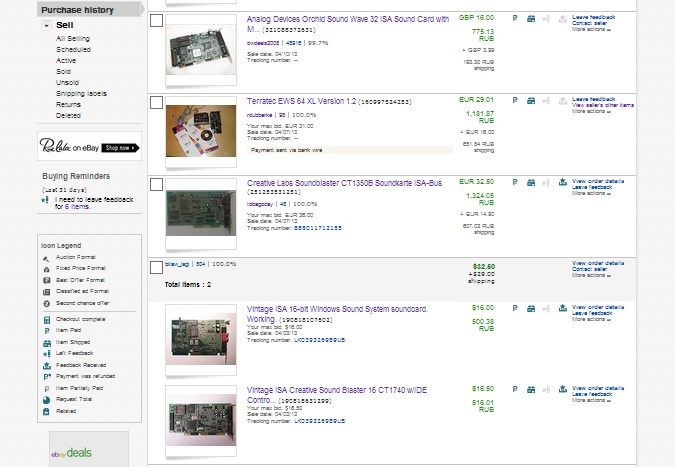The image size is (675, 467).
Task: Tick the checkbox for the btlaw_lagi two-item order
Action: (156, 267)
